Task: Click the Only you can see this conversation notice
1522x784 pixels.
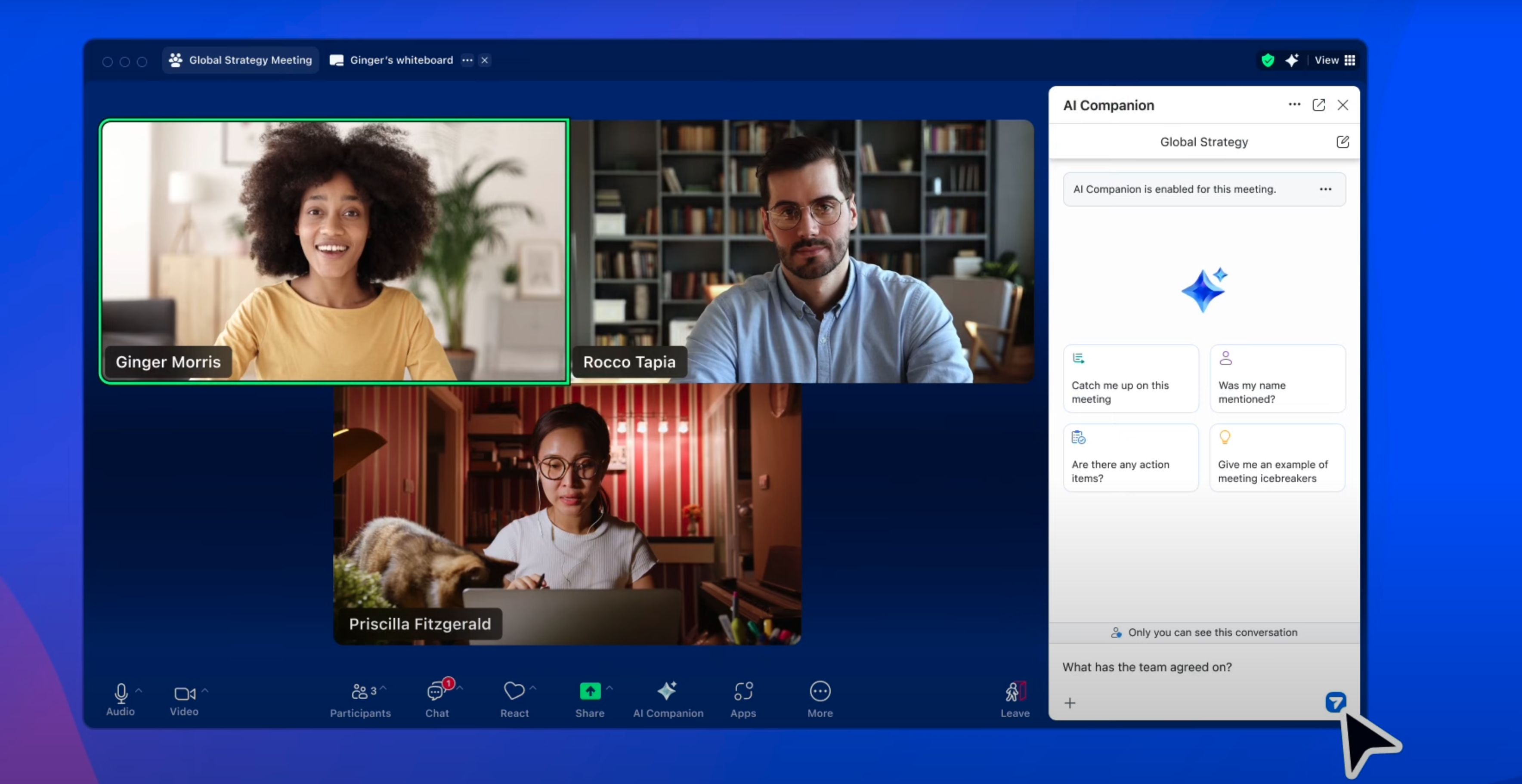Action: 1204,633
